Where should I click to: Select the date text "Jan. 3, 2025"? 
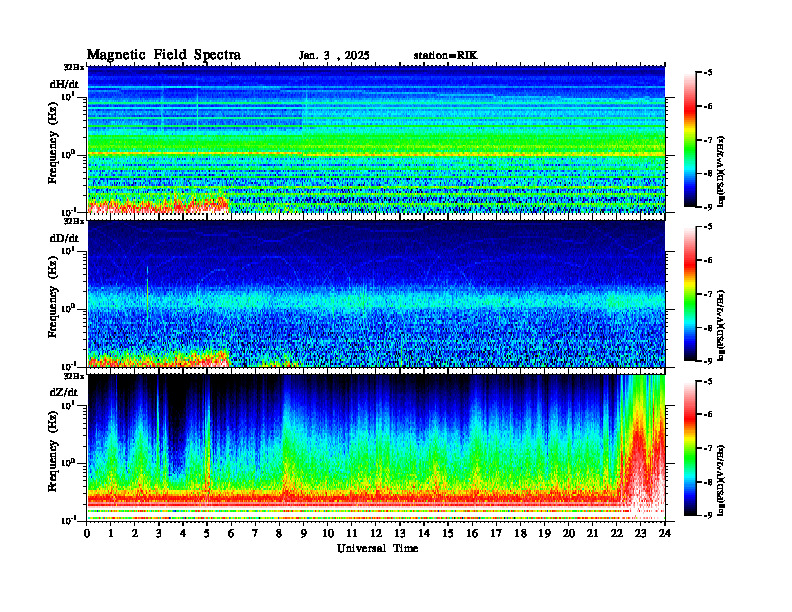tap(334, 56)
